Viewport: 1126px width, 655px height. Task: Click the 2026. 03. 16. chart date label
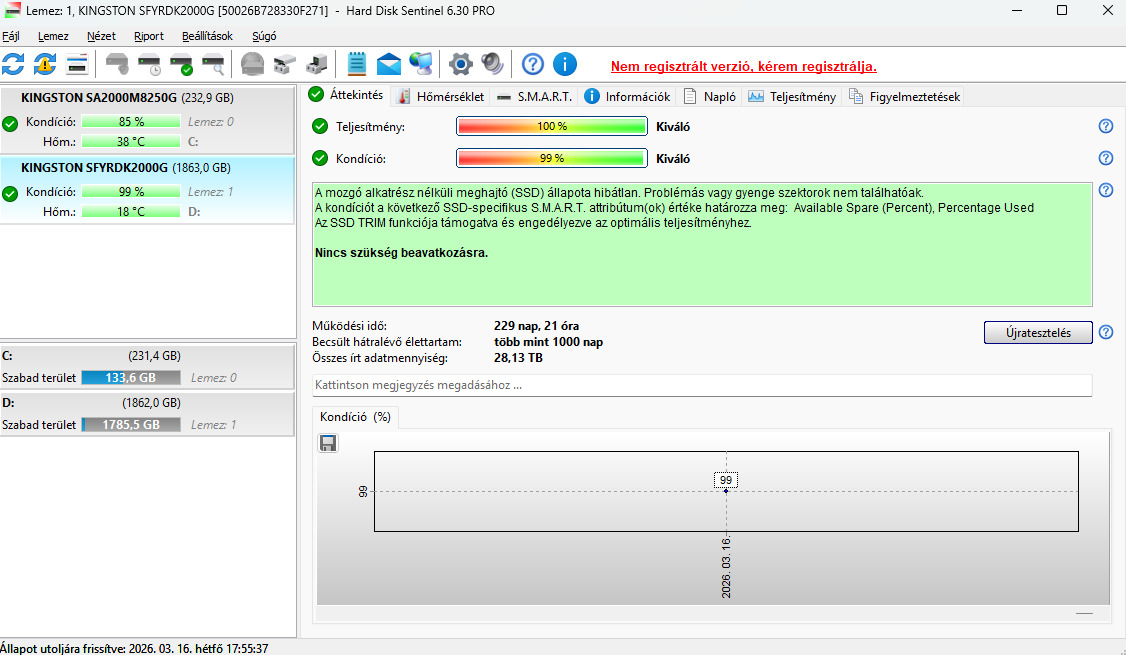coord(726,567)
